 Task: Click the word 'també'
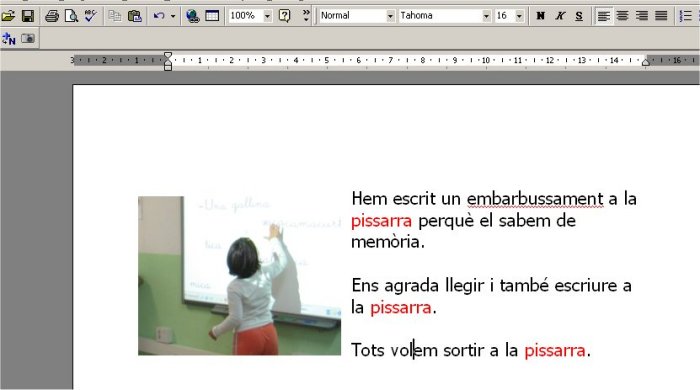point(524,286)
